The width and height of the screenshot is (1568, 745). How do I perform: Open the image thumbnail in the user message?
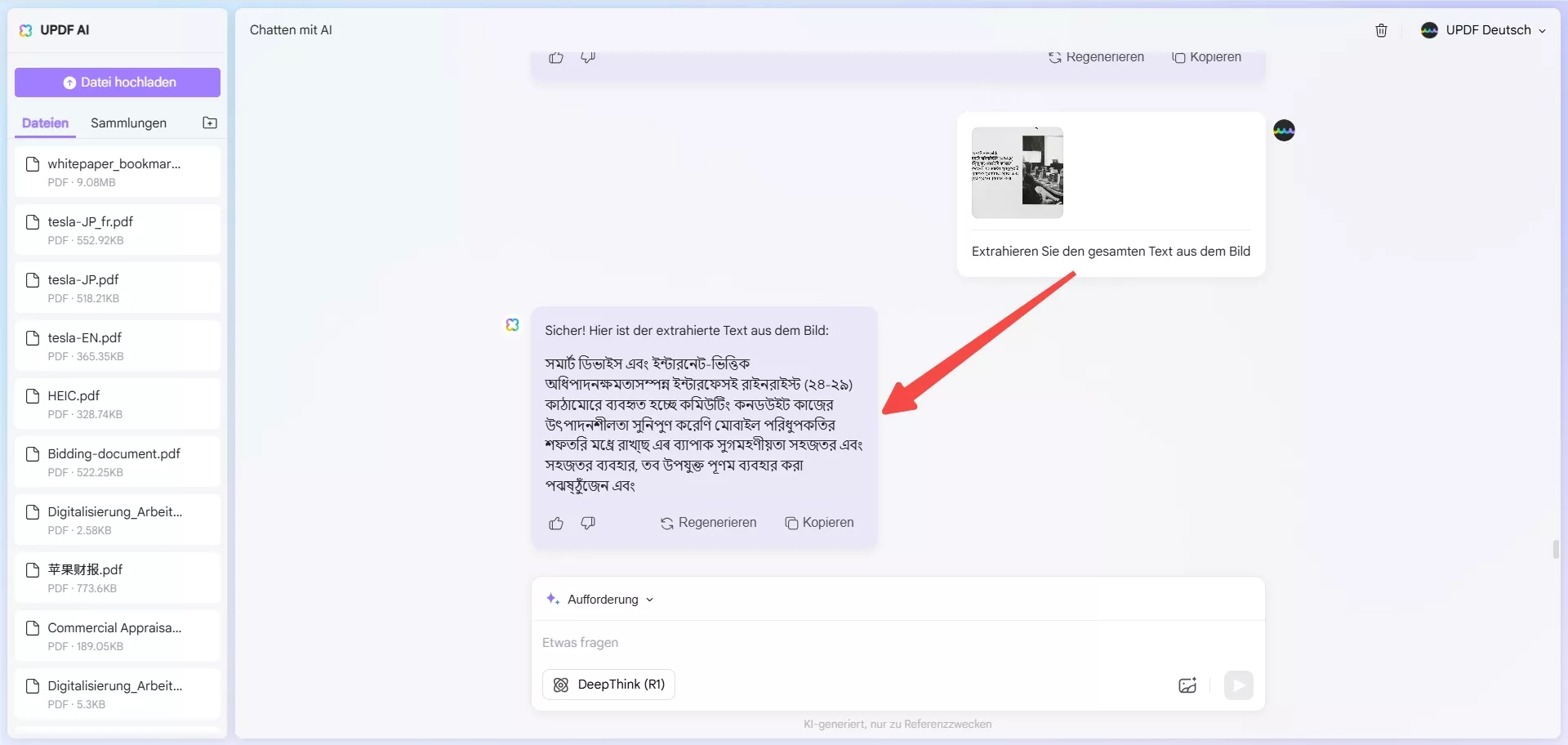[x=1017, y=172]
